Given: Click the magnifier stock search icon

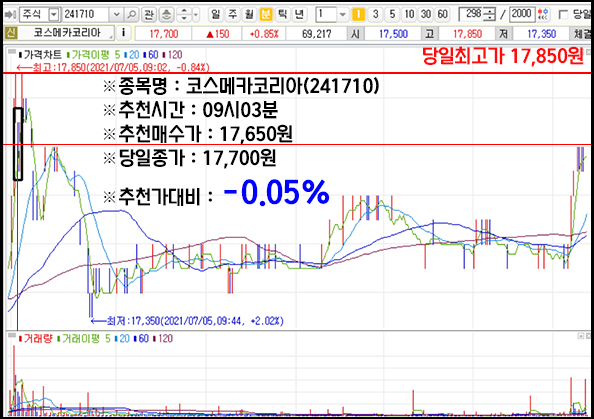Looking at the screenshot, I should click(131, 15).
